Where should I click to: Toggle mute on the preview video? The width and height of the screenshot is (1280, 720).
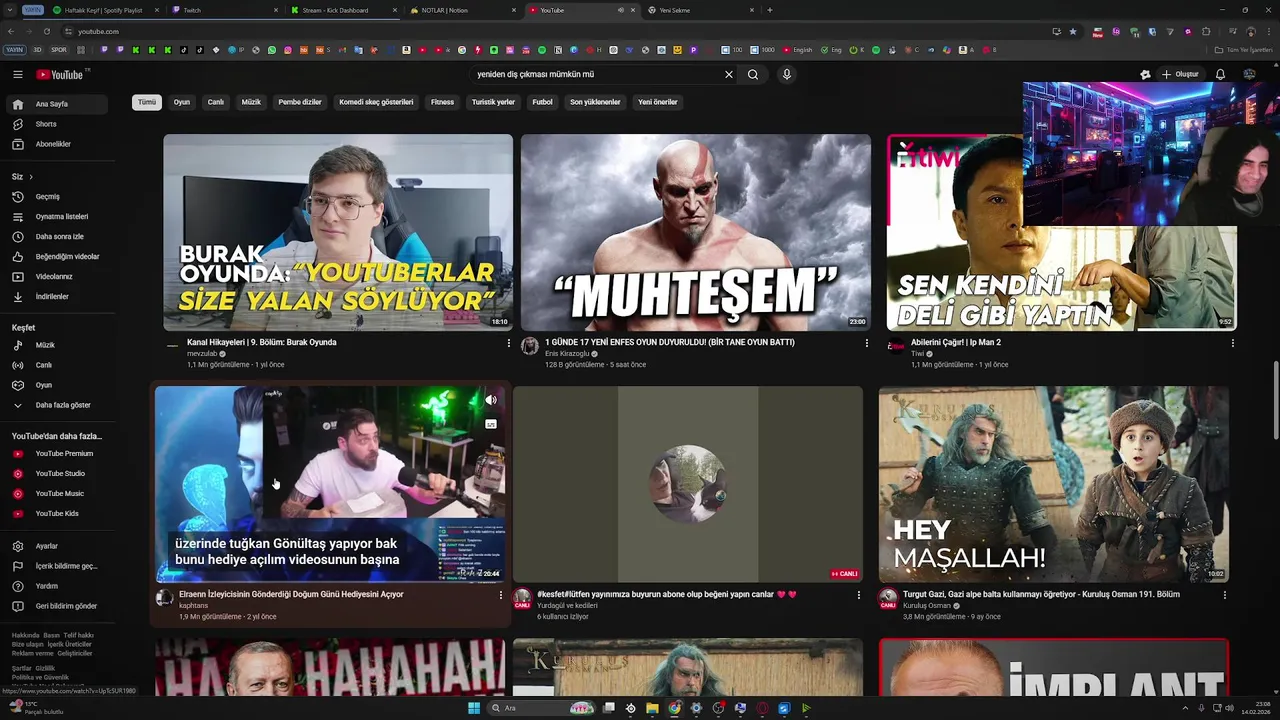click(x=491, y=400)
